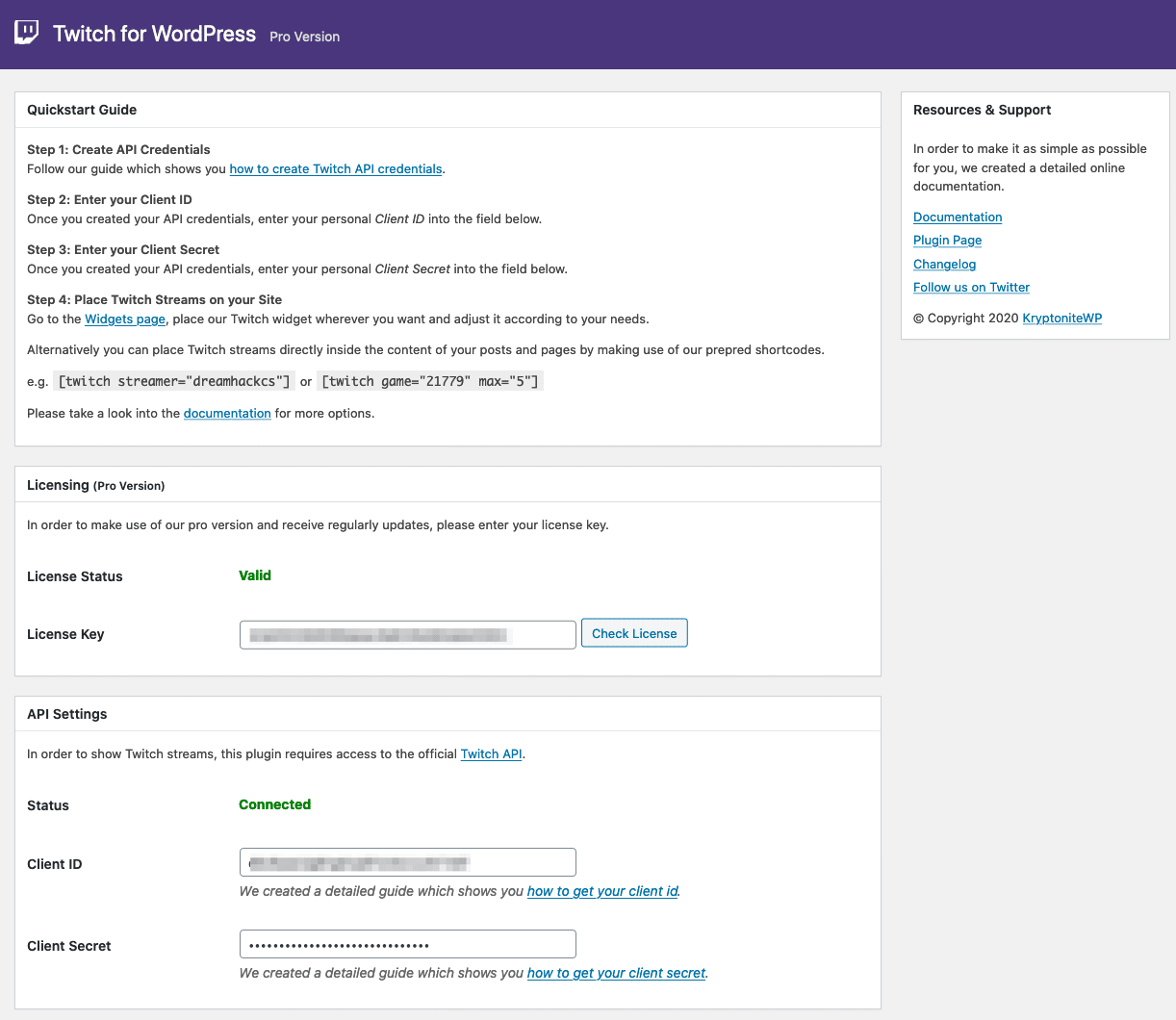The height and width of the screenshot is (1020, 1176).
Task: Click the Licensing (Pro Version) heading
Action: click(96, 485)
